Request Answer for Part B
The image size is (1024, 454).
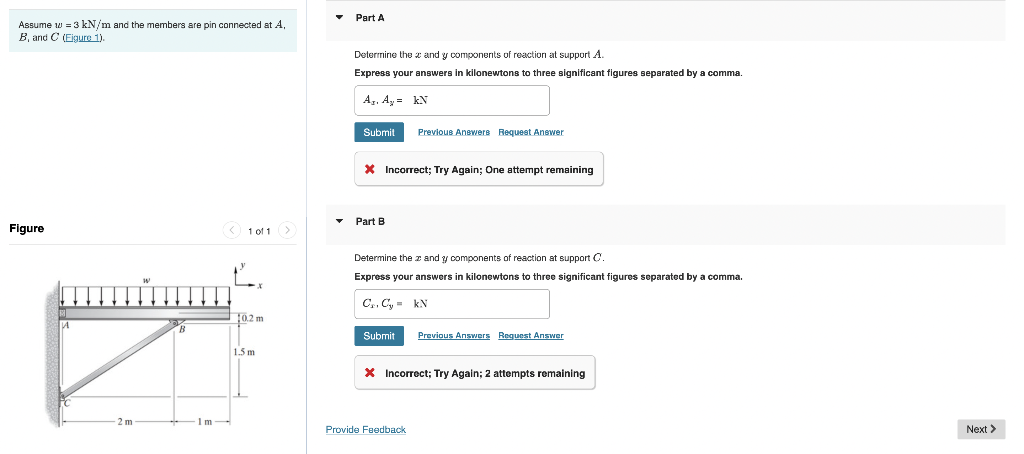[530, 336]
